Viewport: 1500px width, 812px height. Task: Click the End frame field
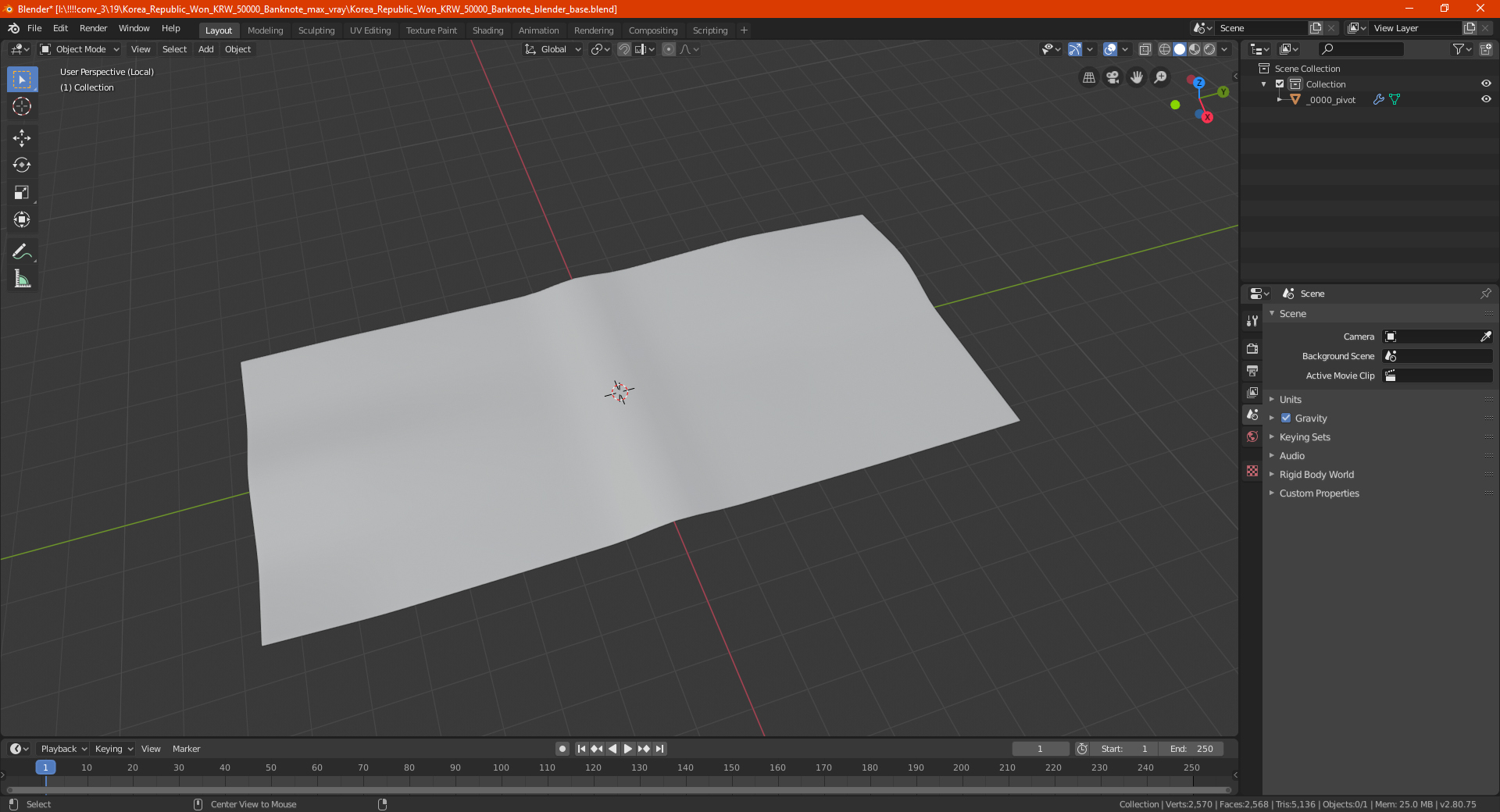pos(1191,749)
